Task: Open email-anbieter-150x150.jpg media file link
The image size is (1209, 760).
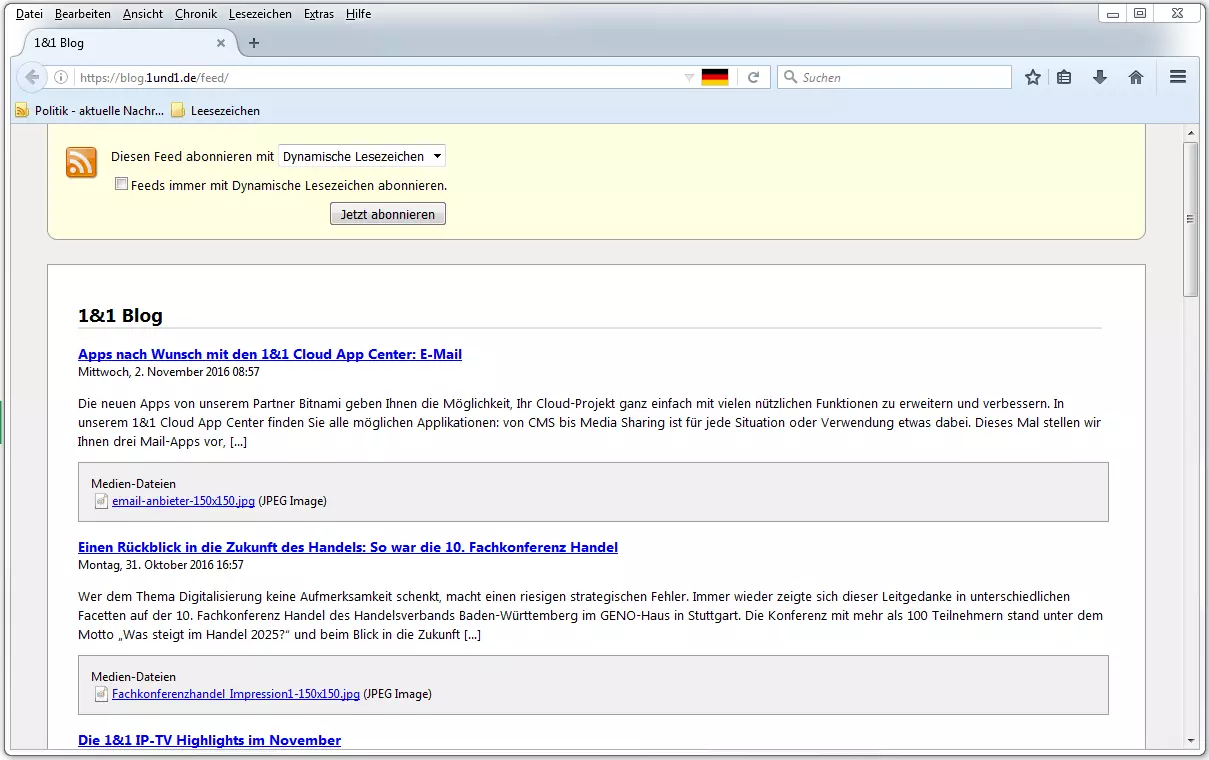Action: pos(183,501)
